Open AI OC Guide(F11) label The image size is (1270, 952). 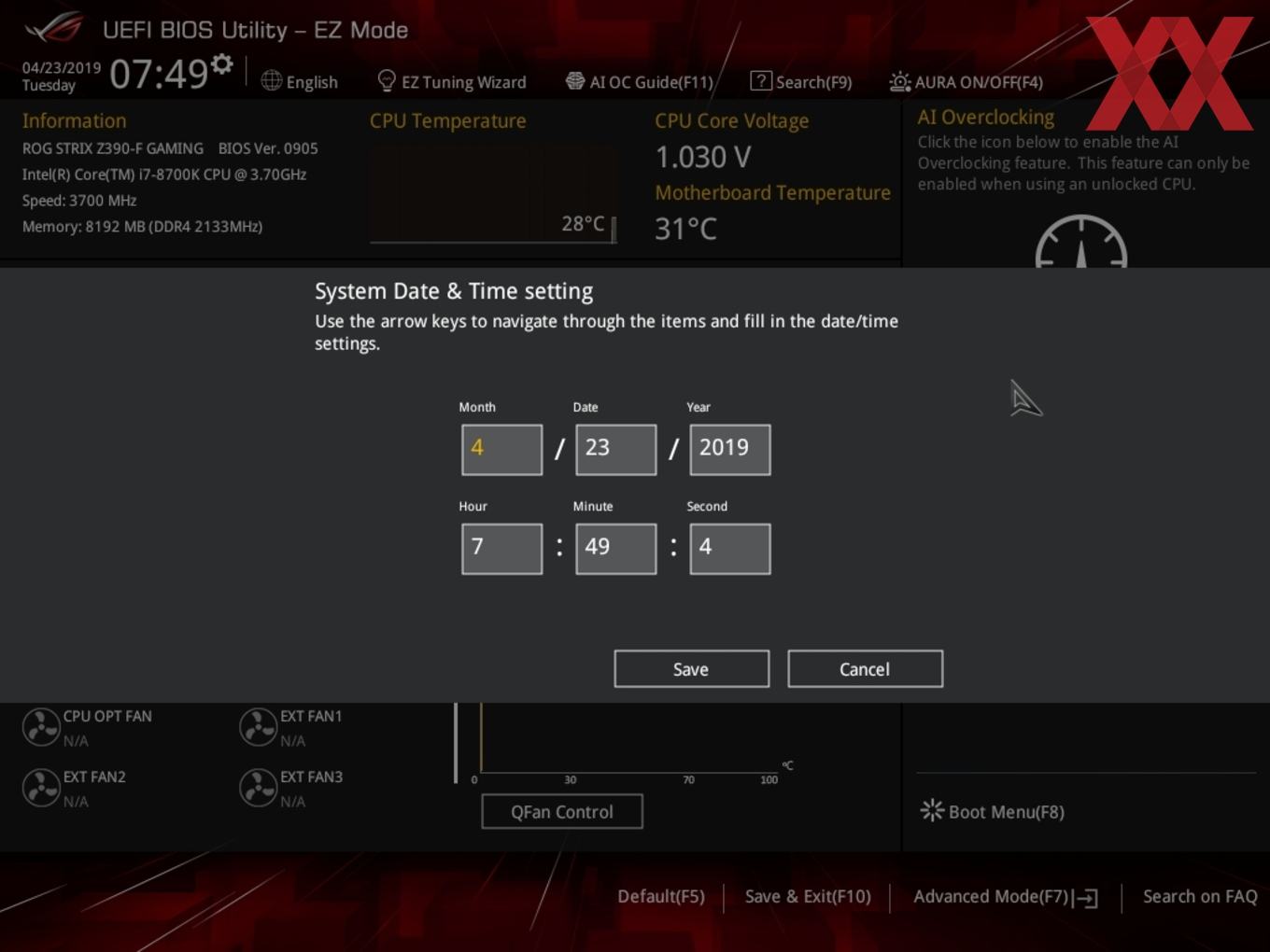(652, 82)
